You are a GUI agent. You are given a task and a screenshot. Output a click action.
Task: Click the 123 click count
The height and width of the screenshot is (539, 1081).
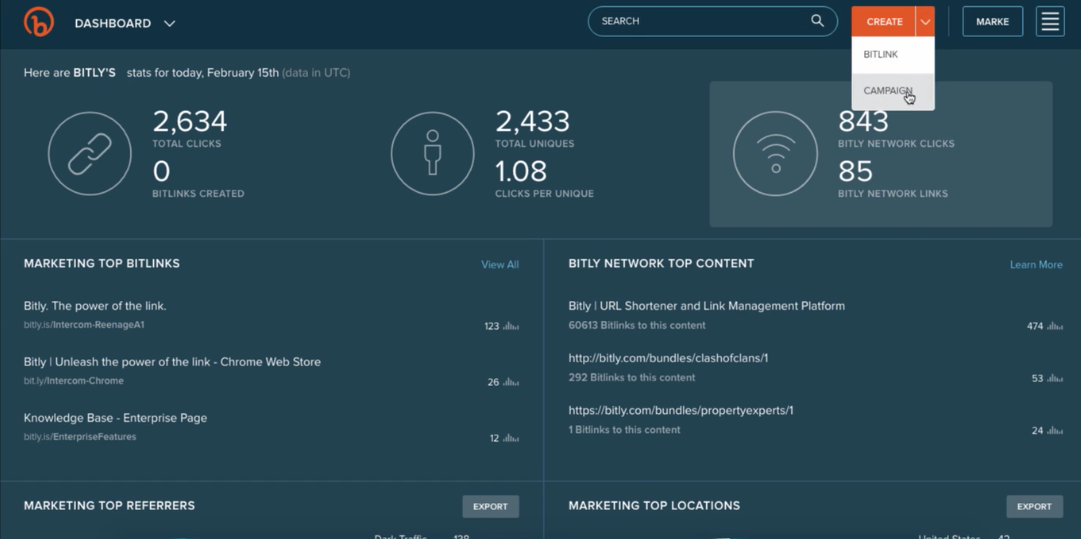click(x=492, y=327)
